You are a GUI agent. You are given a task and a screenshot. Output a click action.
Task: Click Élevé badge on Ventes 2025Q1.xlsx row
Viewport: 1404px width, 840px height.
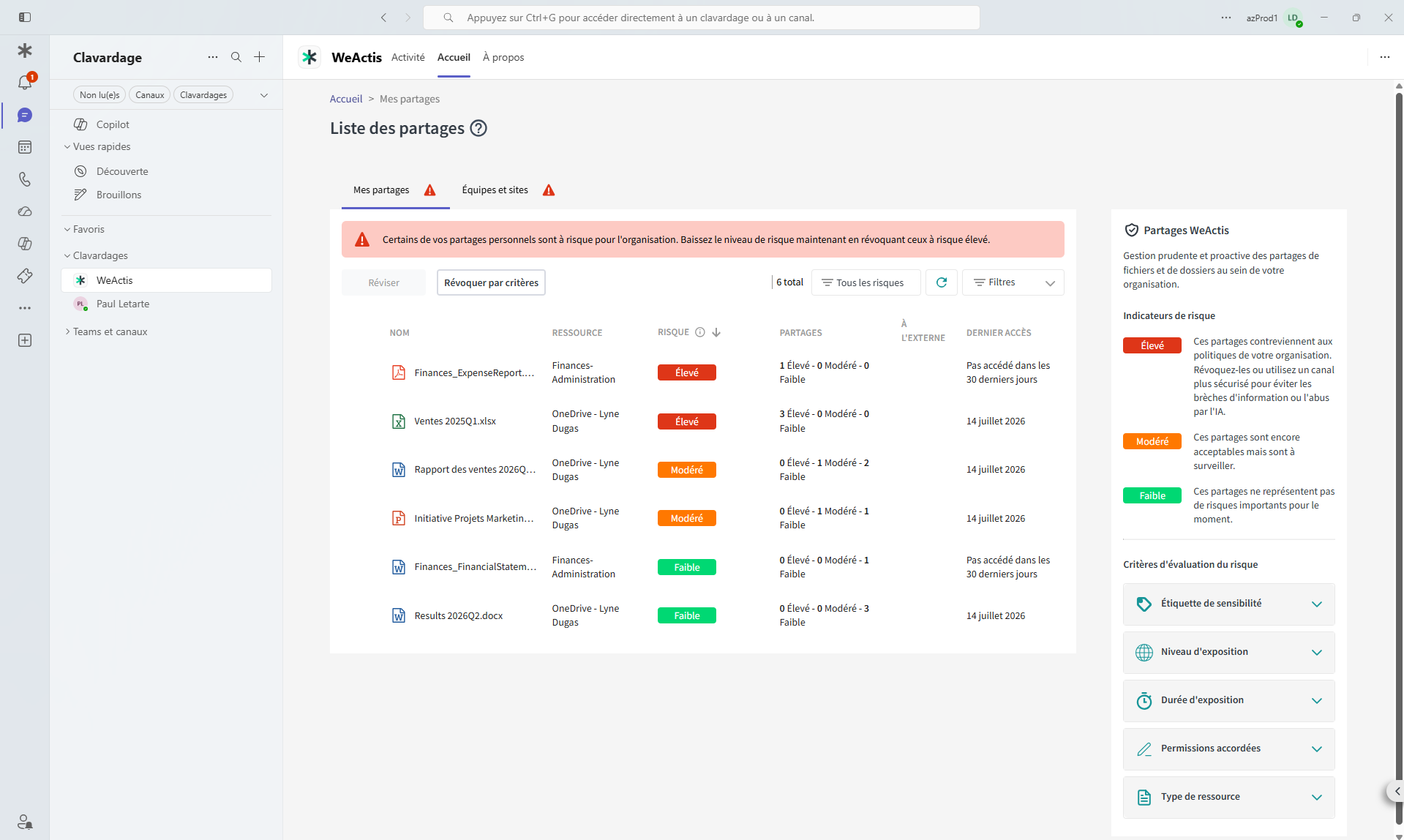687,421
